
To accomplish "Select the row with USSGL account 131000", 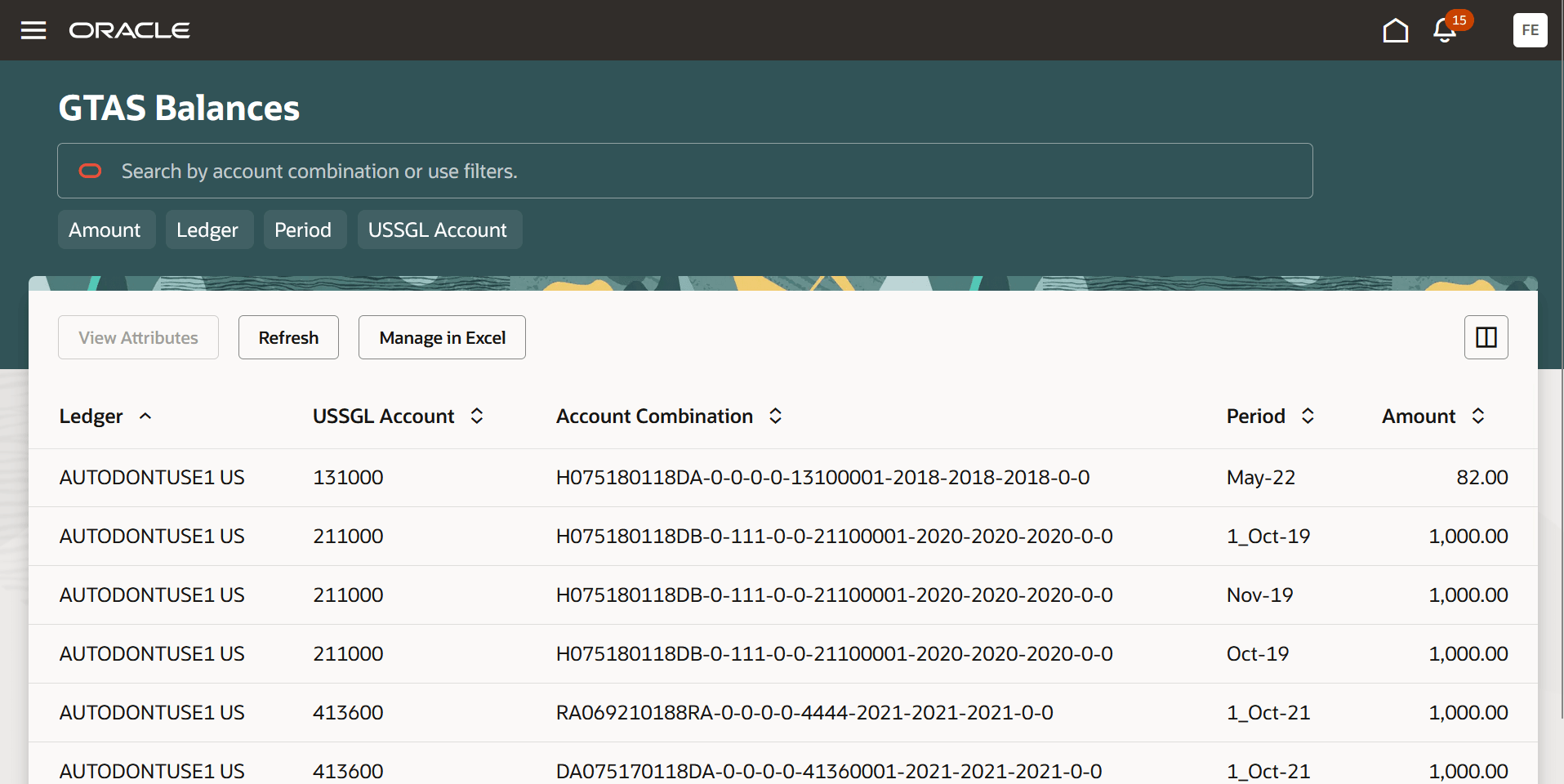I will (783, 478).
